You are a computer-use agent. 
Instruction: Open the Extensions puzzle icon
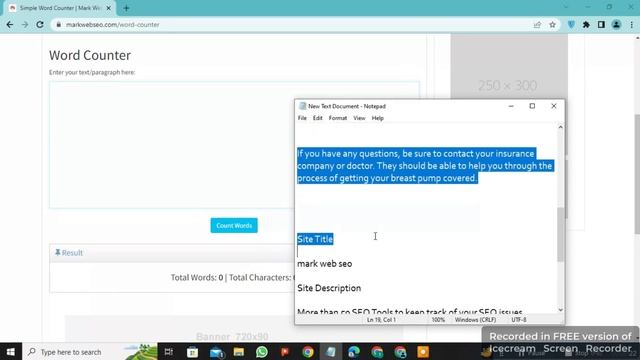coord(586,24)
